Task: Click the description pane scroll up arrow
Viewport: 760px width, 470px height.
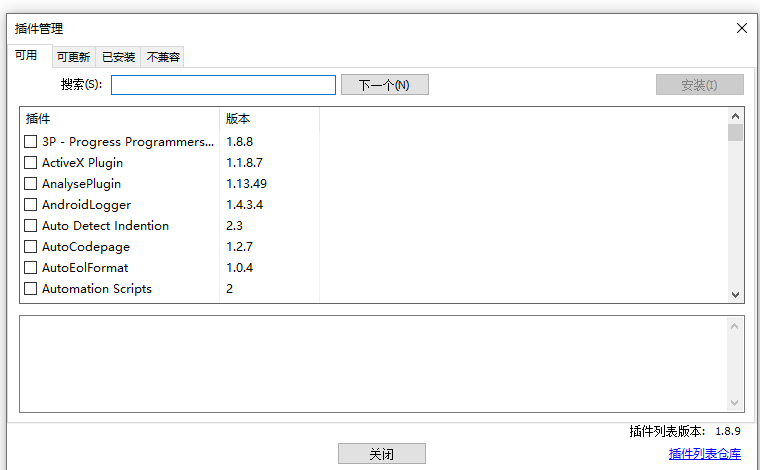Action: click(x=735, y=326)
